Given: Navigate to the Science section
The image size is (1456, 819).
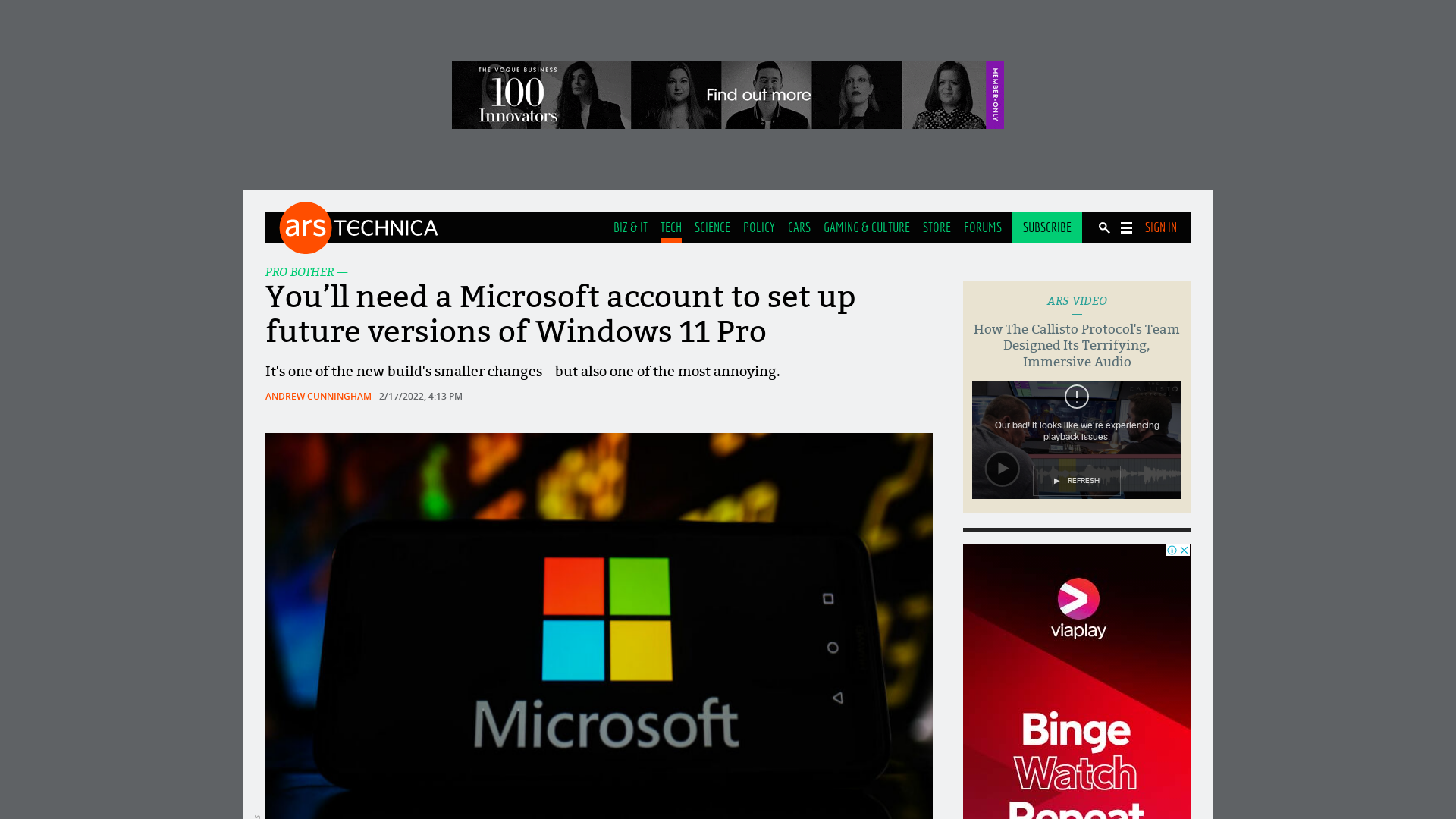Looking at the screenshot, I should [x=712, y=227].
